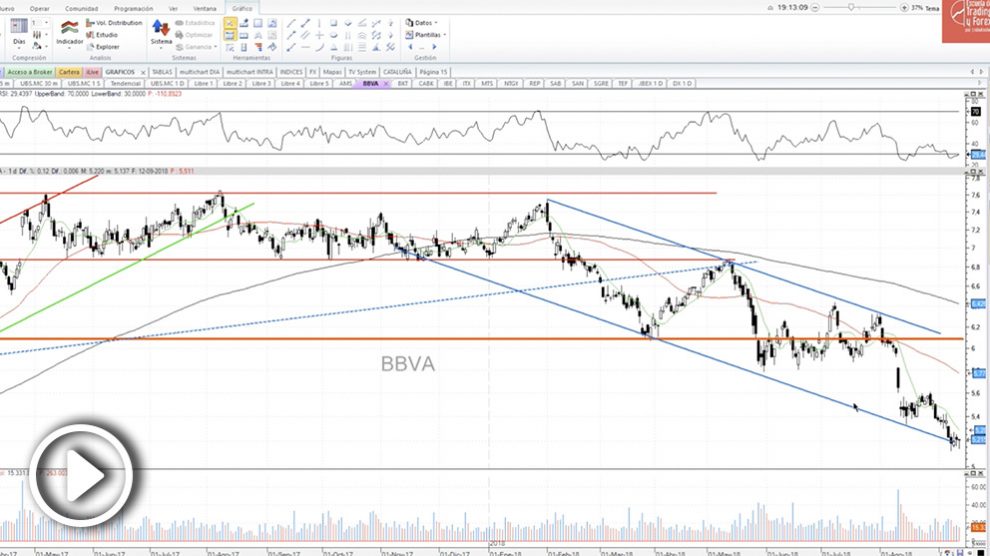Switch to the Cartera tab
Image resolution: width=990 pixels, height=556 pixels.
tap(69, 72)
